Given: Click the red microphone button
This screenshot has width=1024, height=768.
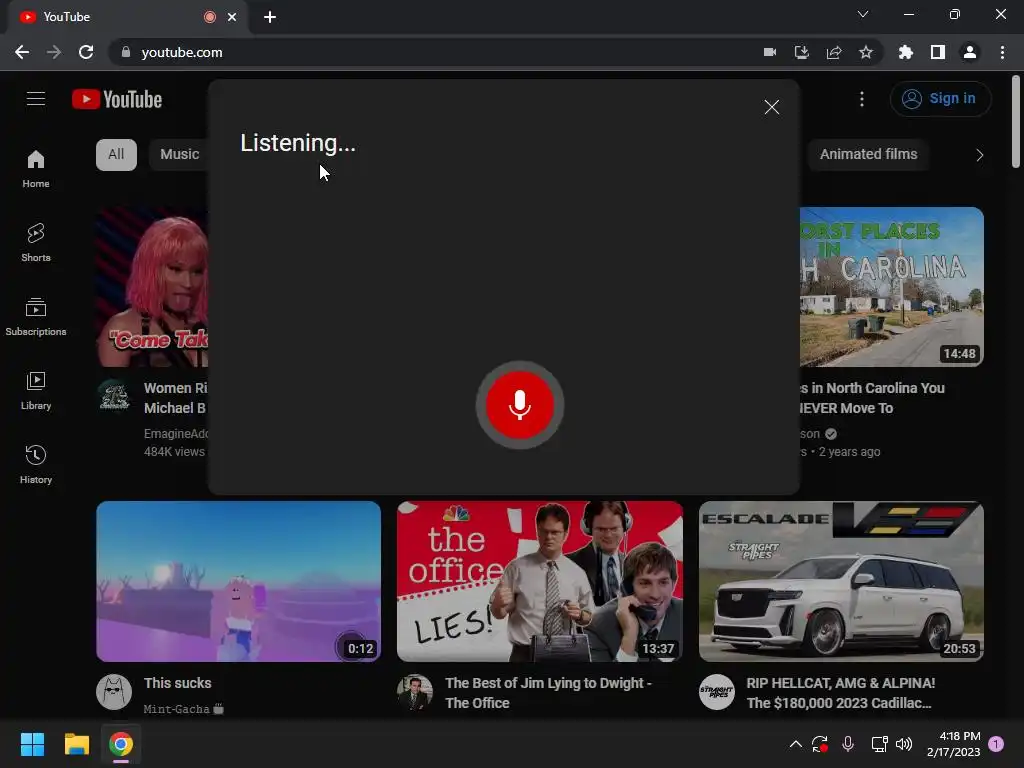Looking at the screenshot, I should click(x=520, y=405).
